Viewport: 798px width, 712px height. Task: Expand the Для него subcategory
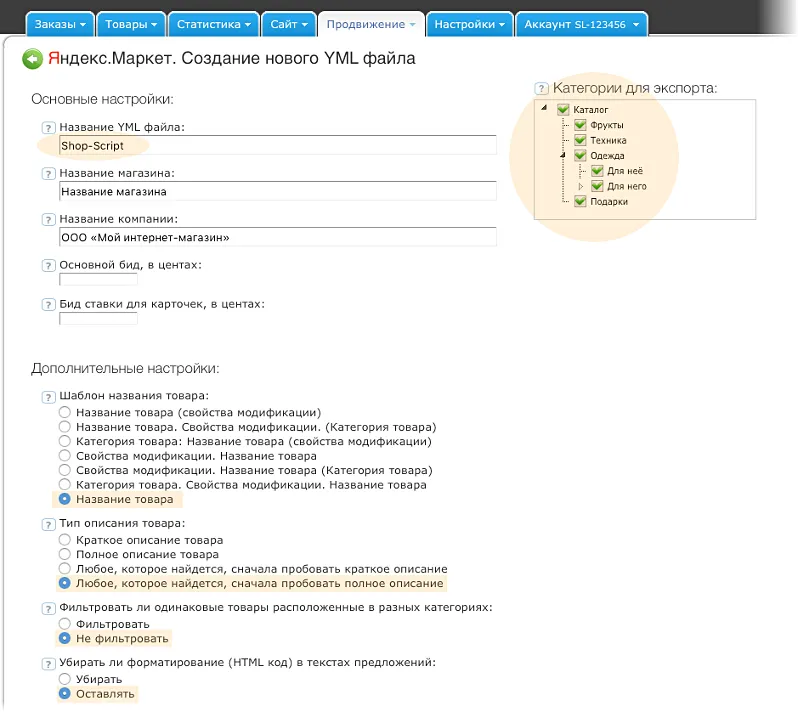(x=581, y=187)
